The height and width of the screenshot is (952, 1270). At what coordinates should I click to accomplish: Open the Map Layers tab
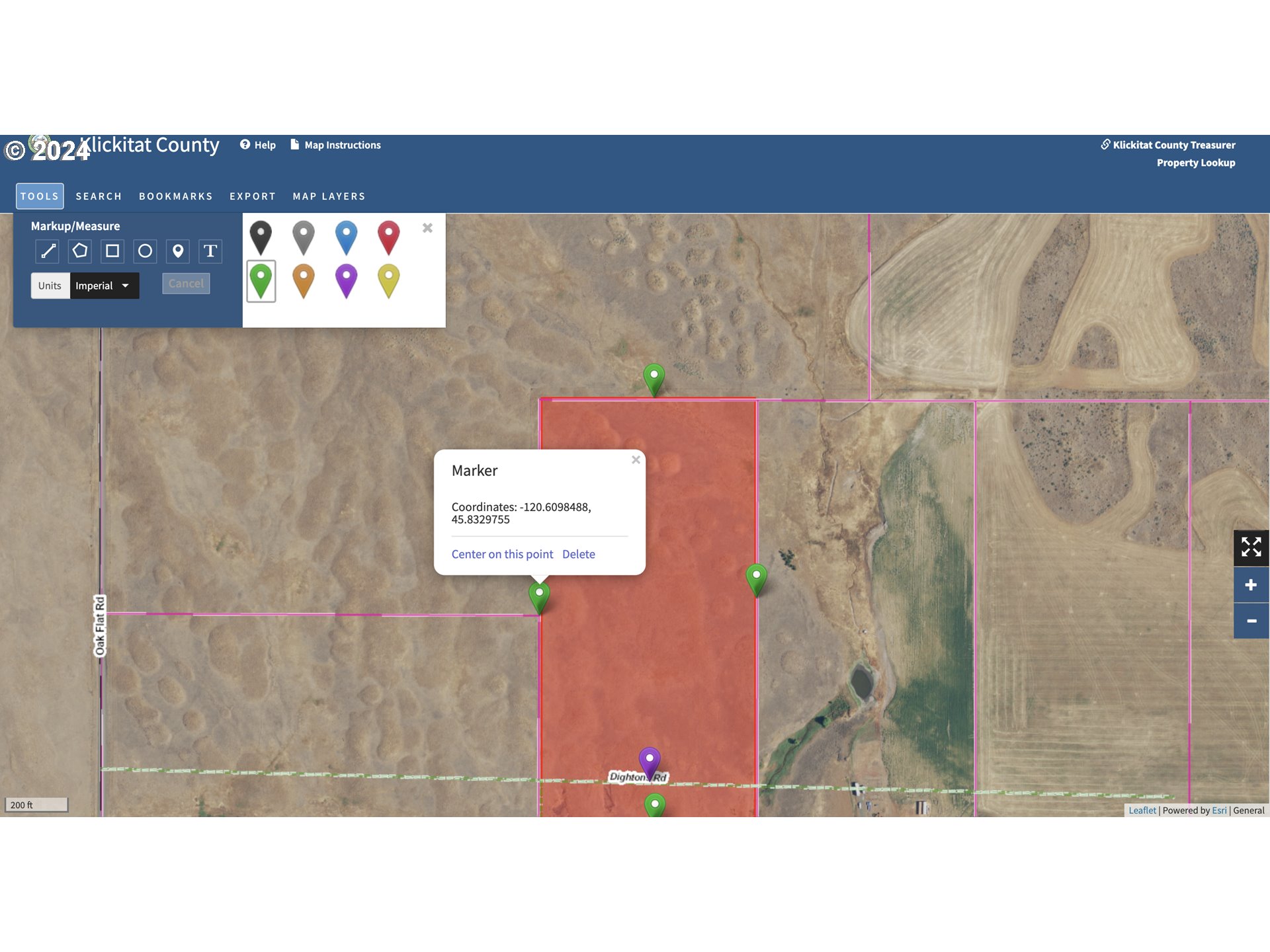click(329, 196)
